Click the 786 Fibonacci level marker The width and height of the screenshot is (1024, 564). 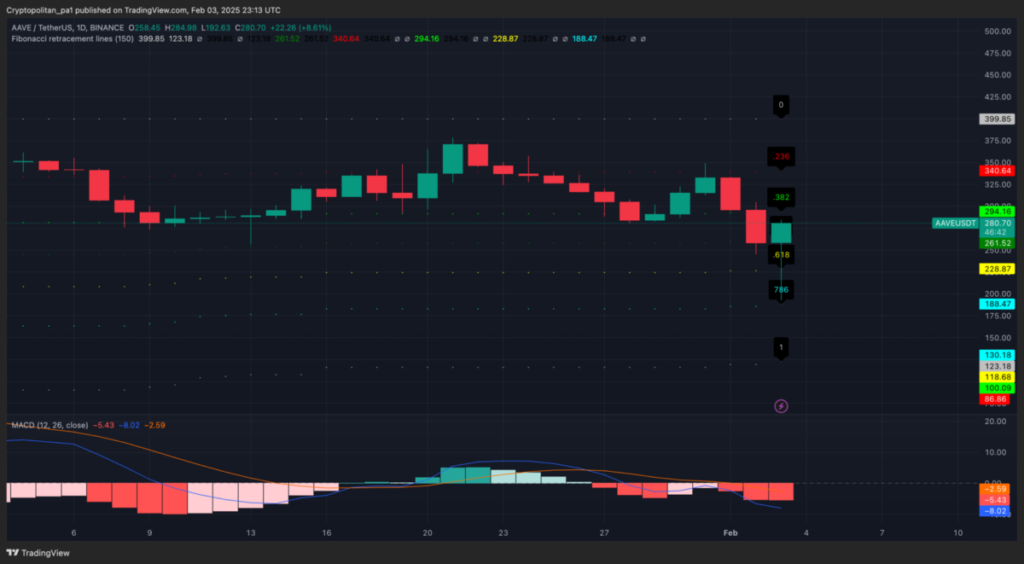[782, 290]
